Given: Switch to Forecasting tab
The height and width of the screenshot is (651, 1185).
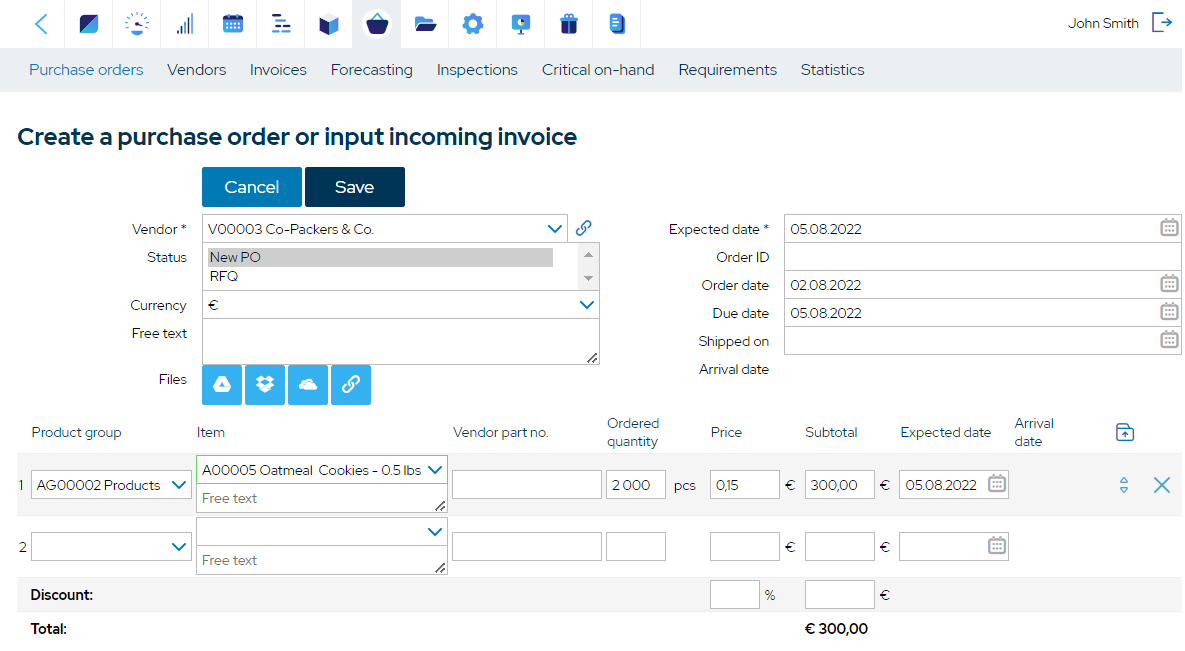Looking at the screenshot, I should click(372, 70).
